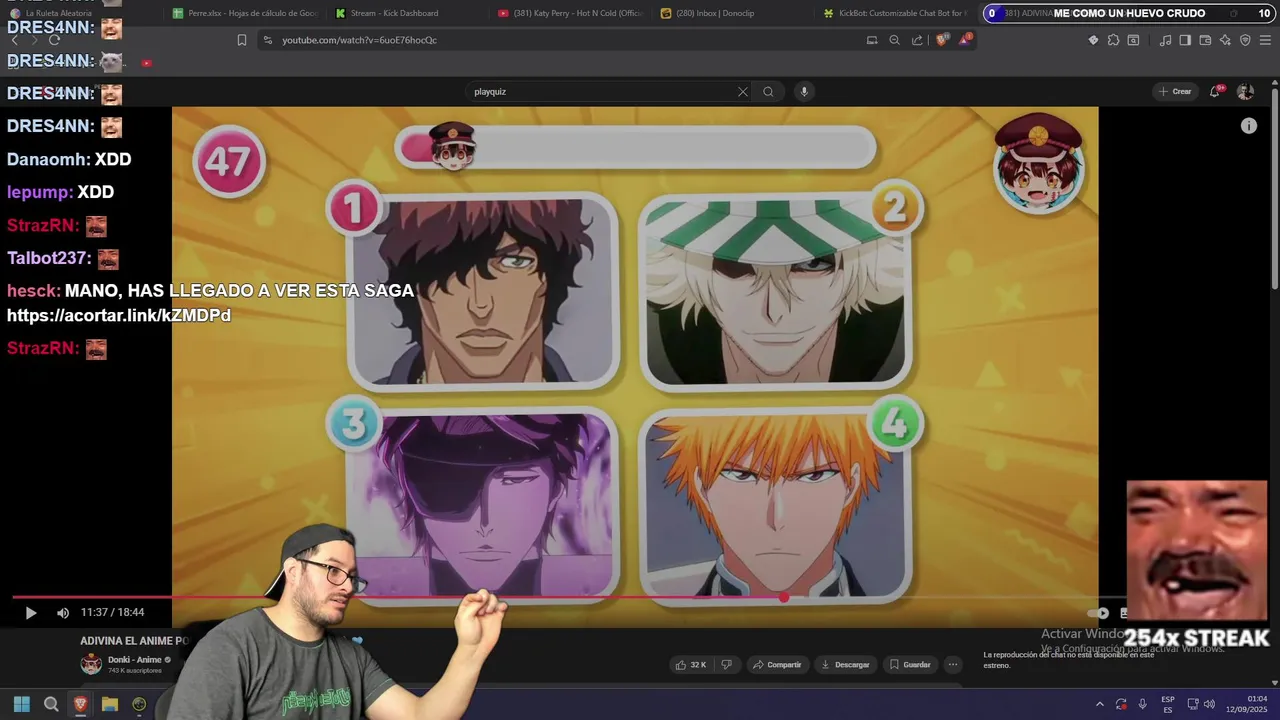Switch to Katy Perry Hot N Cold tab
The image size is (1280, 720).
[x=571, y=13]
